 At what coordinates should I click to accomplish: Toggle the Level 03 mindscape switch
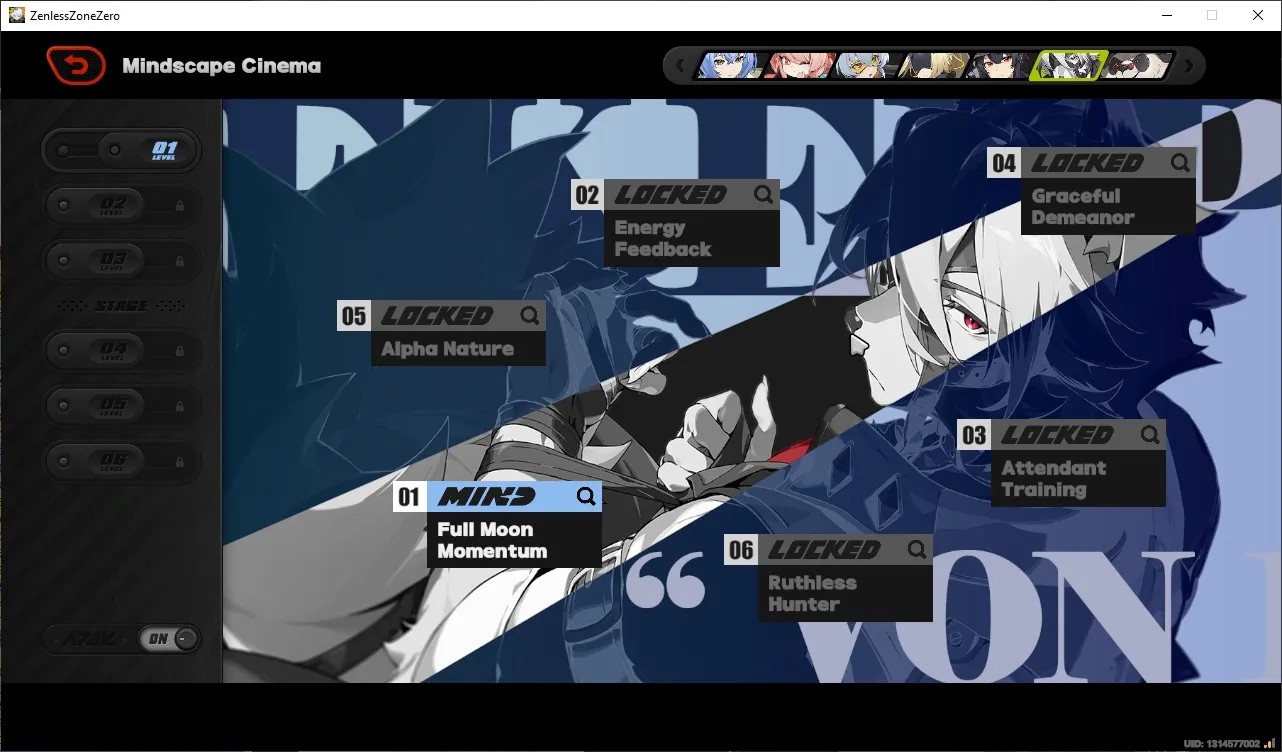(x=121, y=261)
